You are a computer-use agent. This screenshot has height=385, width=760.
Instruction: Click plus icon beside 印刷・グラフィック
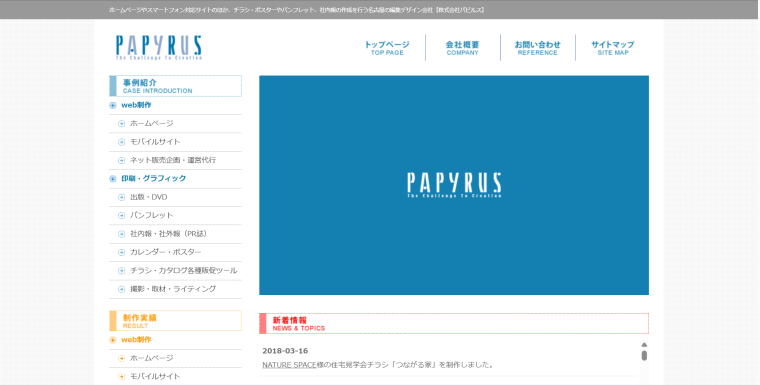[113, 179]
